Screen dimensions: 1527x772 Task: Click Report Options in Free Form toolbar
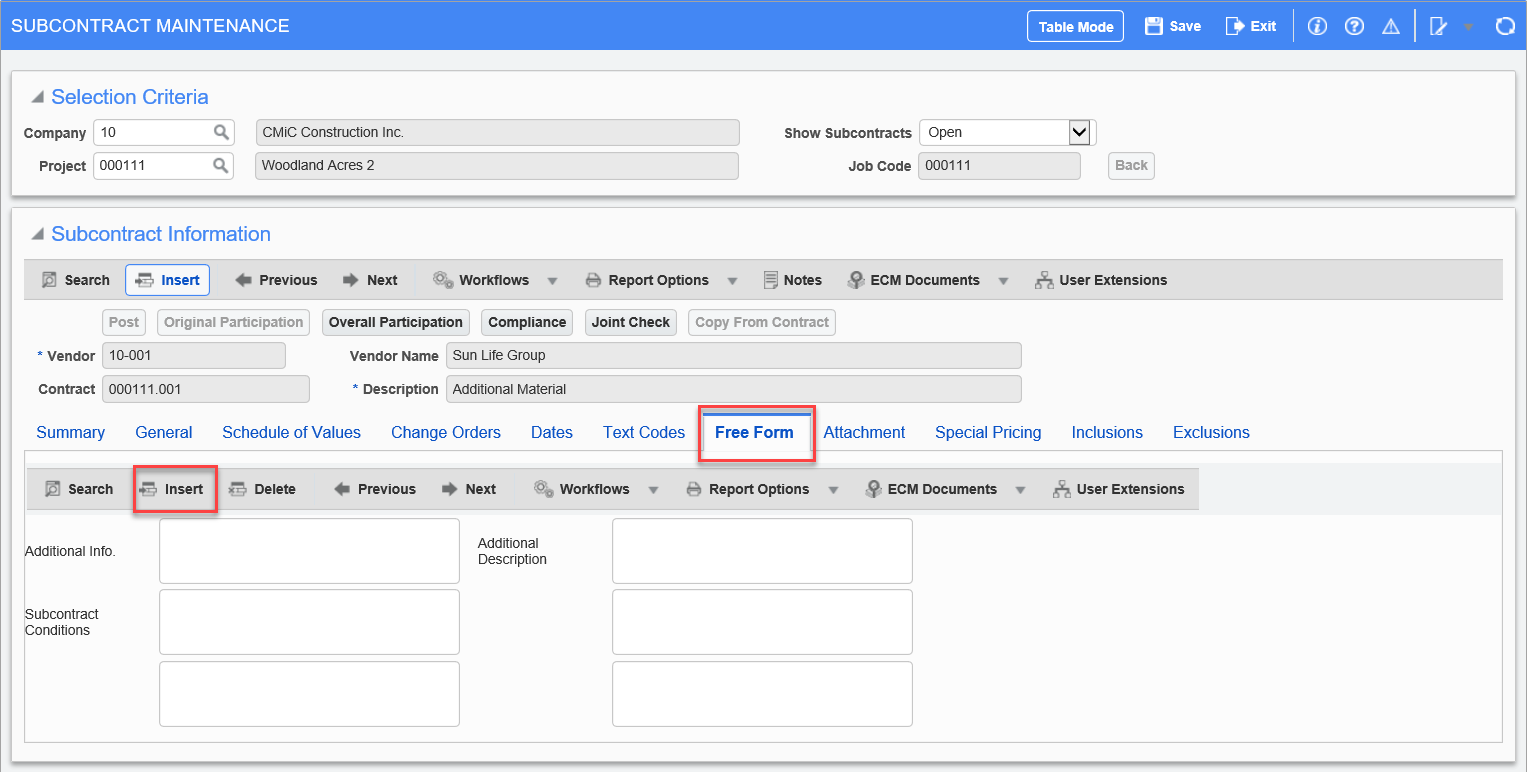[x=747, y=489]
